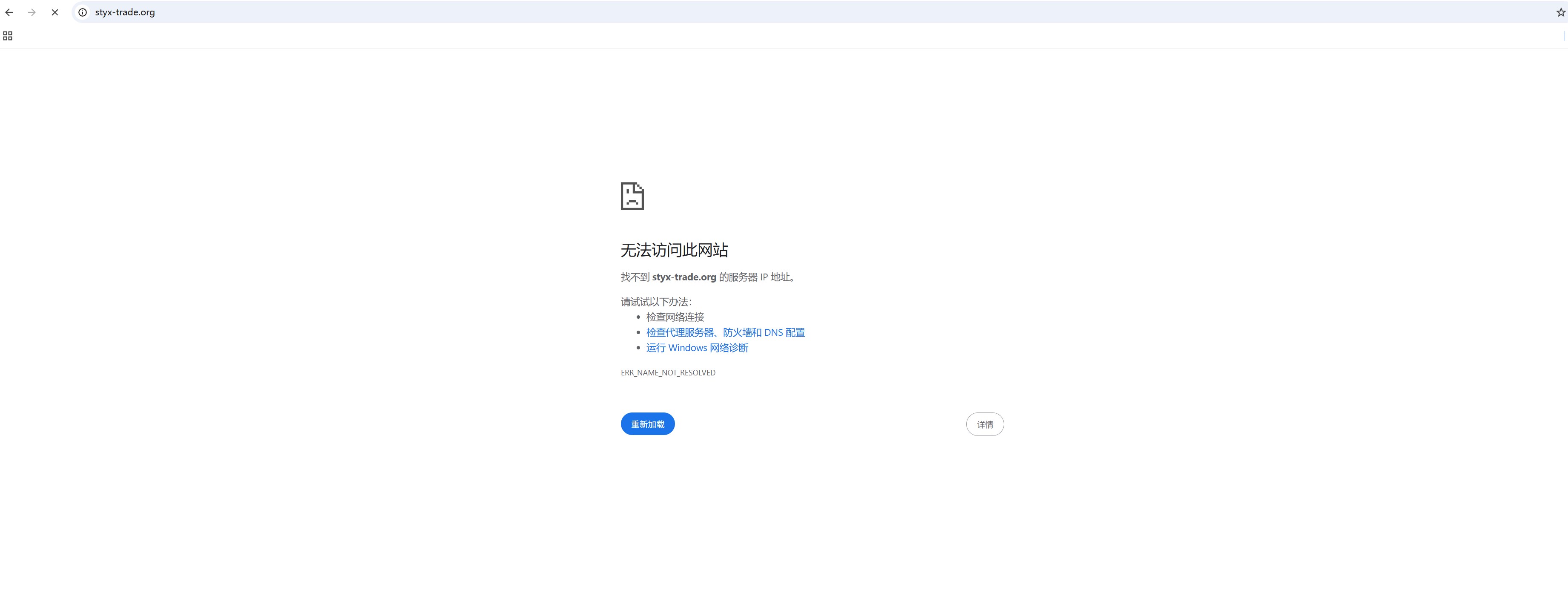Stop loading with the X button
This screenshot has width=1568, height=594.
click(55, 12)
